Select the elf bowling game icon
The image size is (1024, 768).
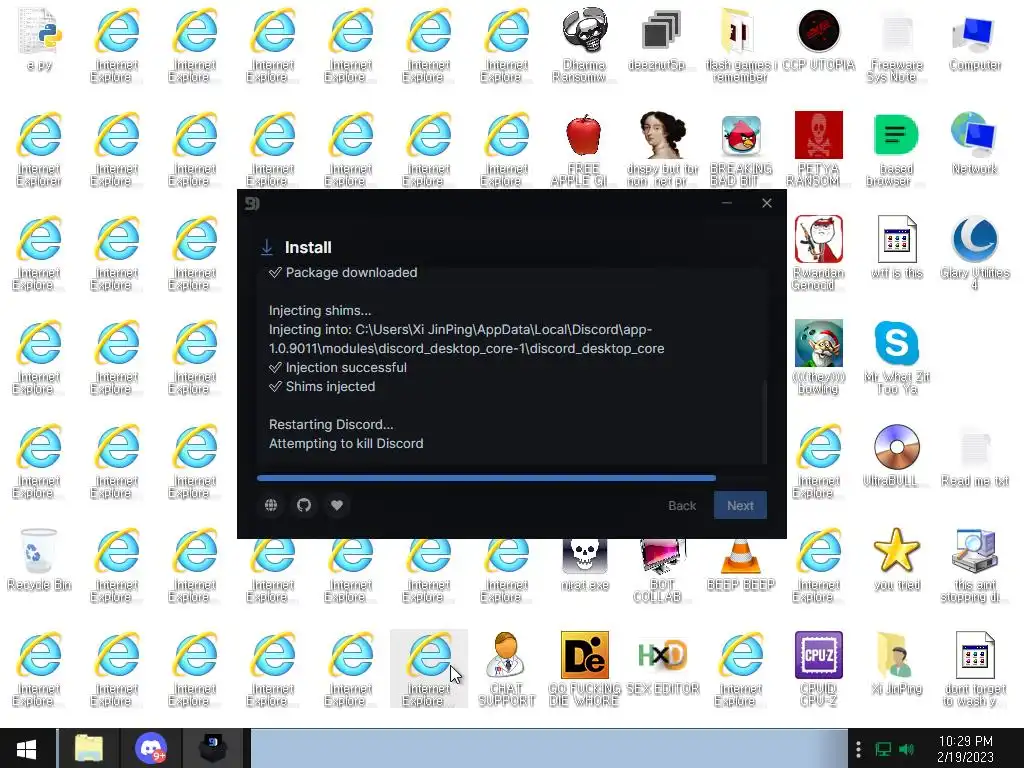pos(818,357)
